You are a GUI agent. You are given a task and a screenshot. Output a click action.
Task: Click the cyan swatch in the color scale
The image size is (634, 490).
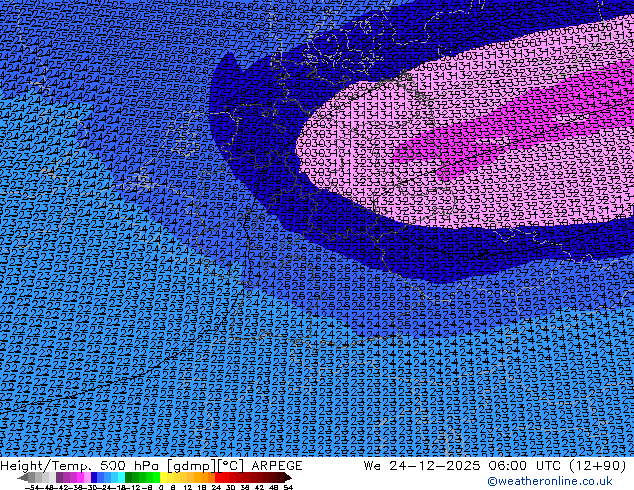pyautogui.click(x=121, y=478)
